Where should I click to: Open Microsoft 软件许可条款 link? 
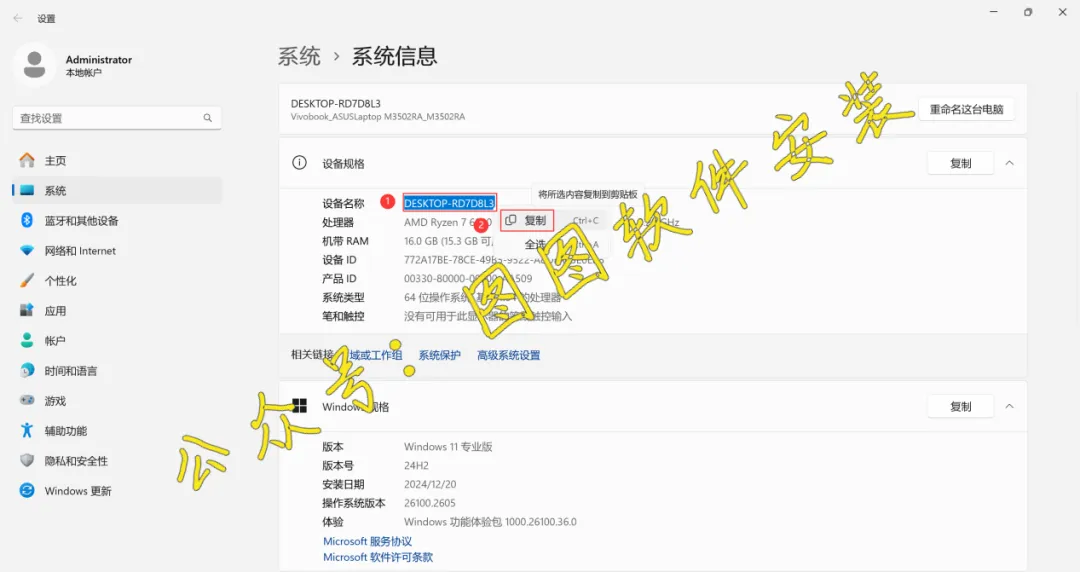(377, 557)
